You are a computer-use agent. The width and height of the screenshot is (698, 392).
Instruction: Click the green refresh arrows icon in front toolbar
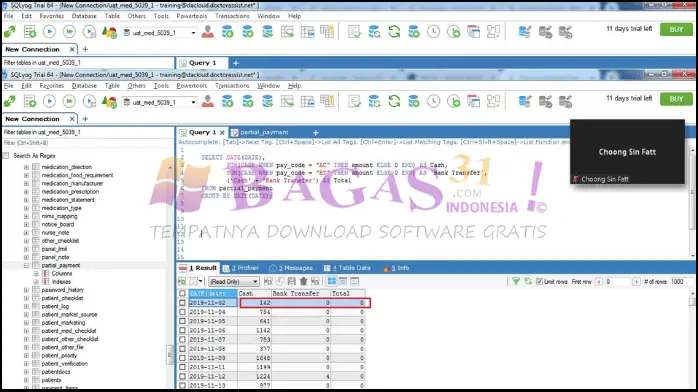pyautogui.click(x=394, y=102)
